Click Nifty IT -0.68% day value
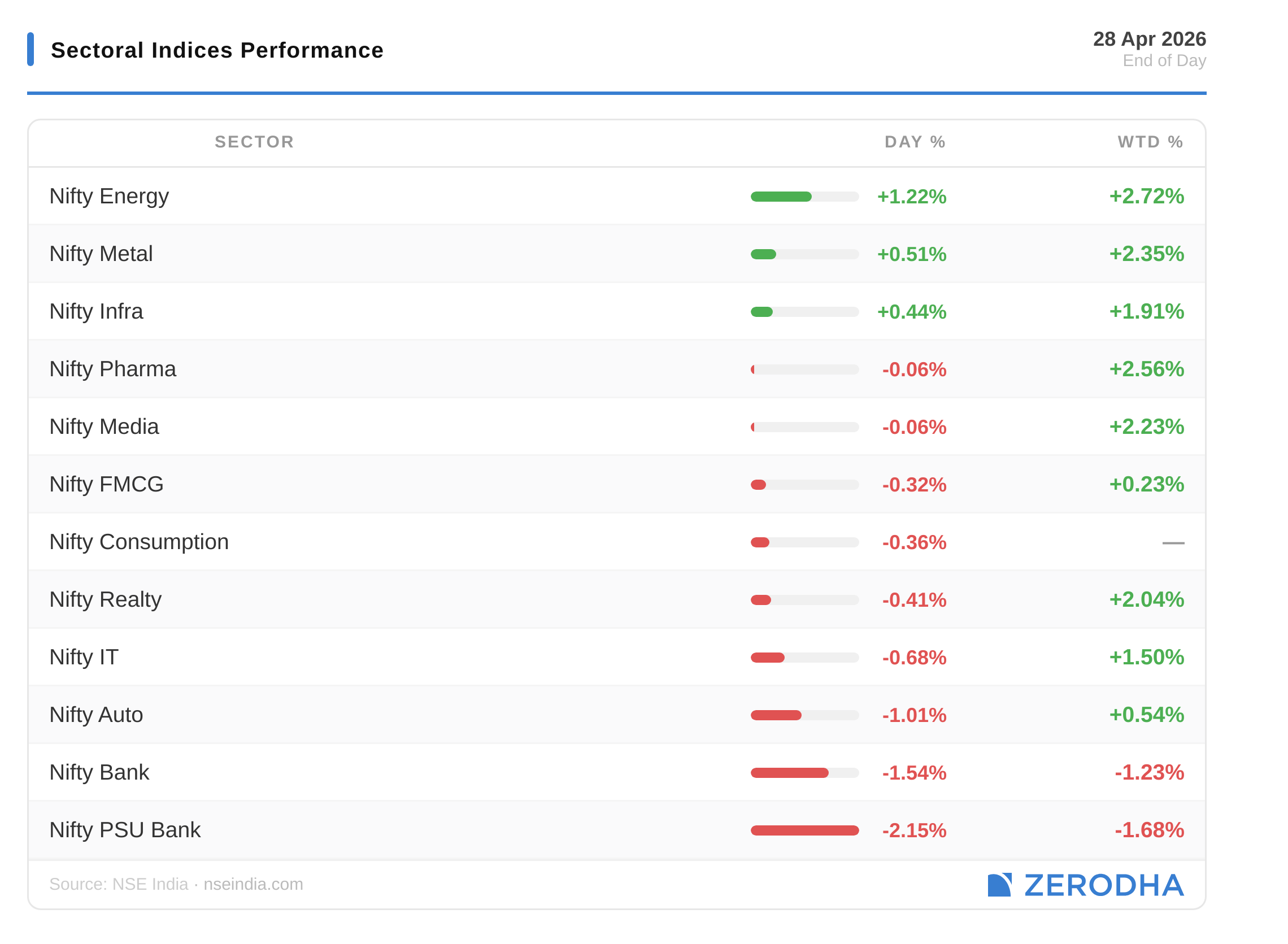The height and width of the screenshot is (944, 1288). click(913, 658)
